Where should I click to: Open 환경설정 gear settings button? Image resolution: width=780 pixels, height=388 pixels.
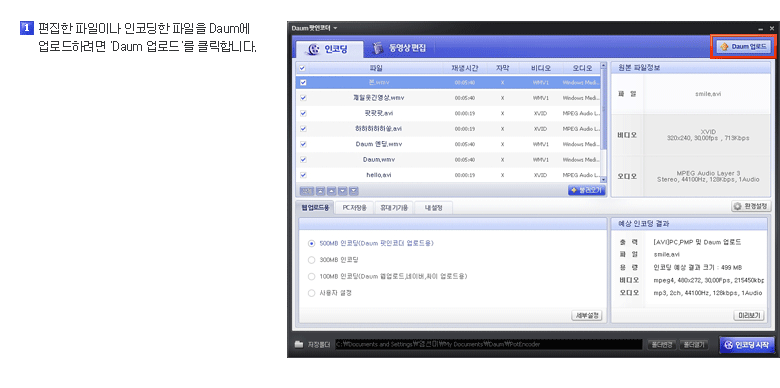click(751, 206)
